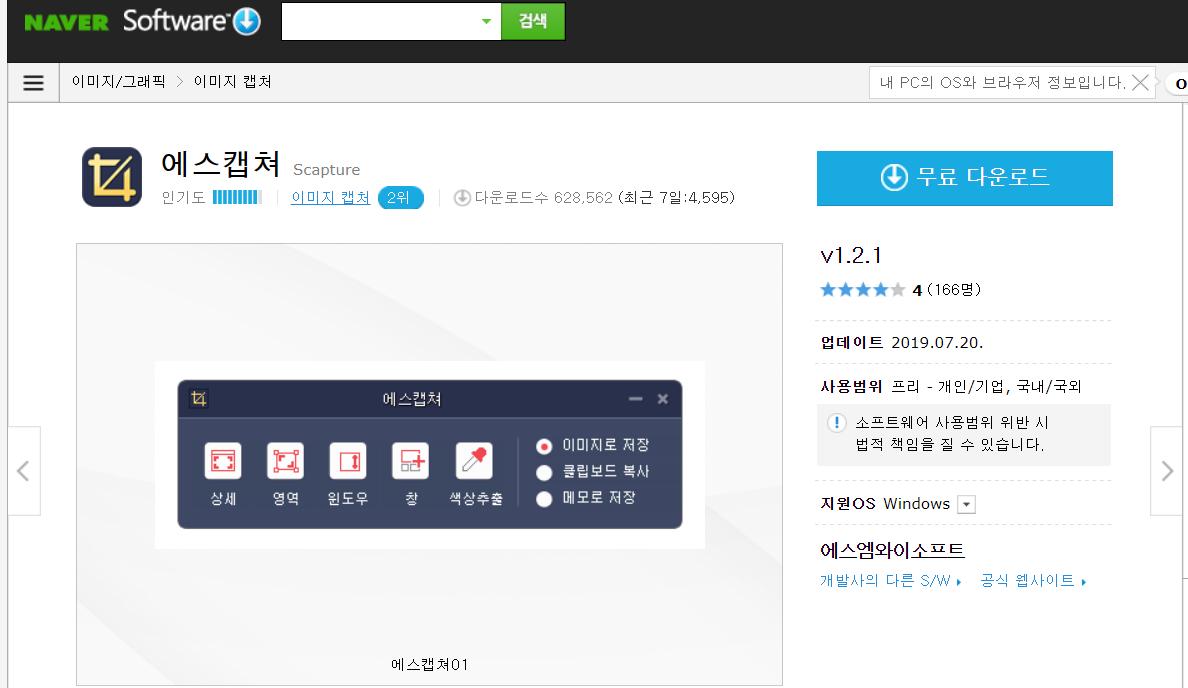Open the hamburger menu icon
The image size is (1188, 688).
[33, 83]
